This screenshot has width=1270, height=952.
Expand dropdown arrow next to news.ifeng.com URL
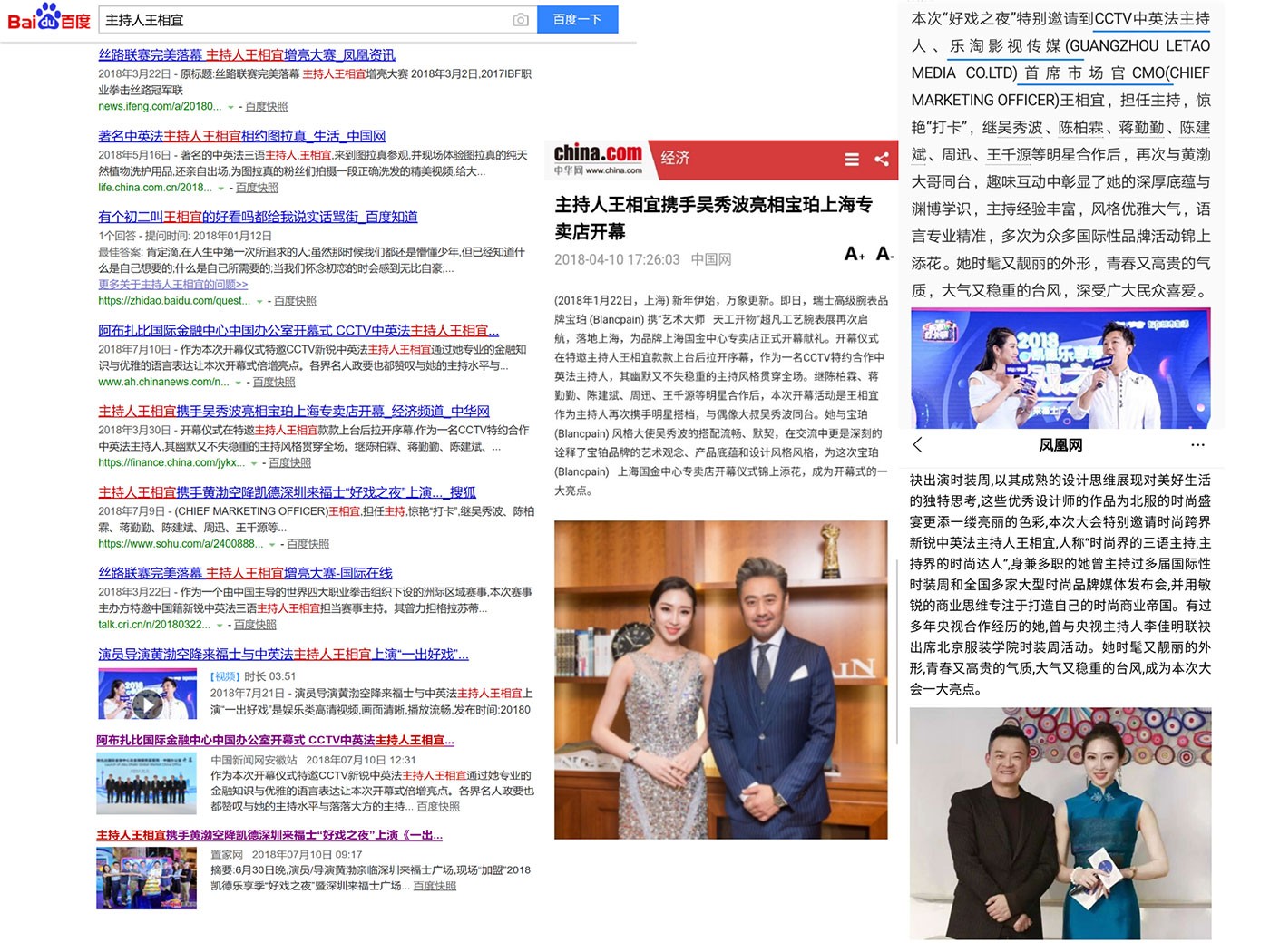(231, 107)
